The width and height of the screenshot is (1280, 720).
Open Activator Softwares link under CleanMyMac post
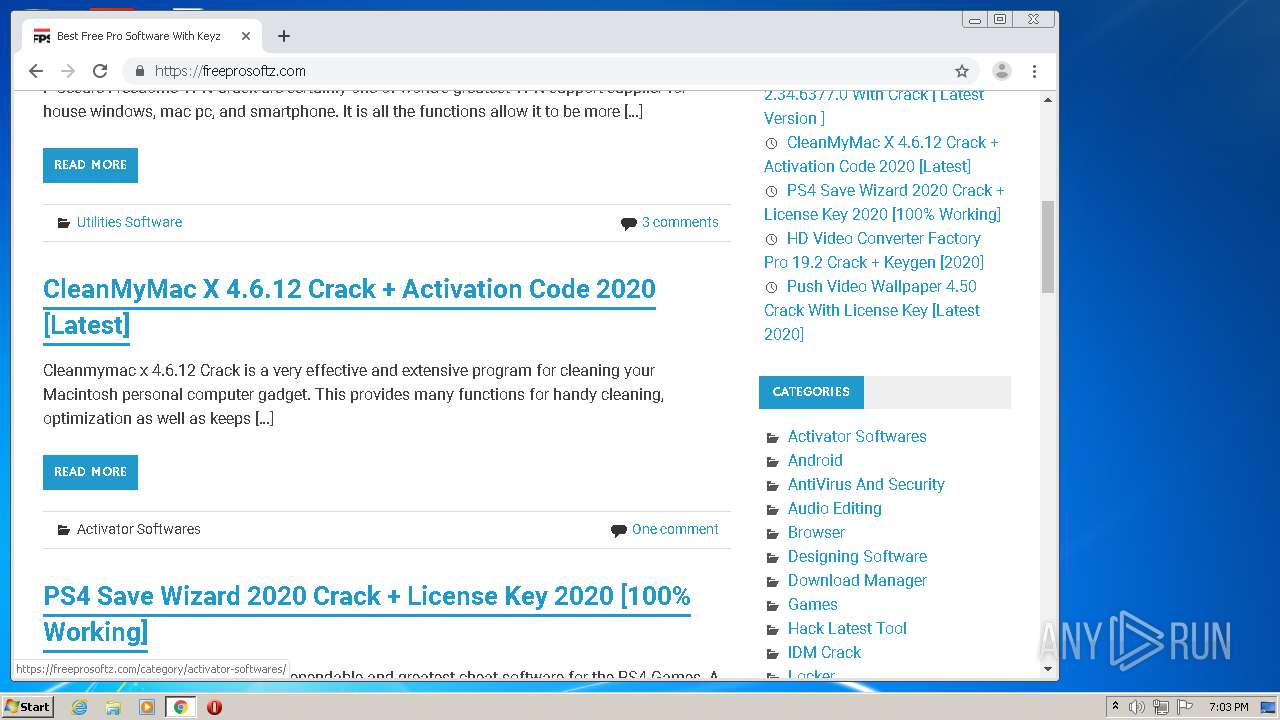pos(138,529)
